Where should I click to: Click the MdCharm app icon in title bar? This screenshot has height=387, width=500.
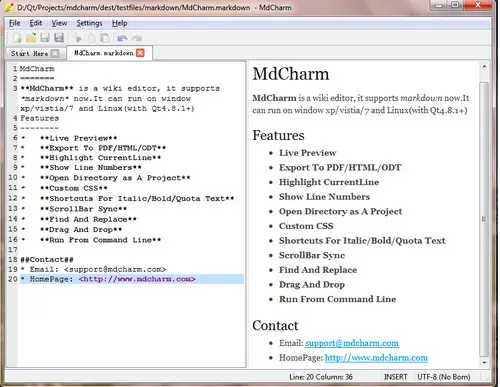(x=9, y=7)
